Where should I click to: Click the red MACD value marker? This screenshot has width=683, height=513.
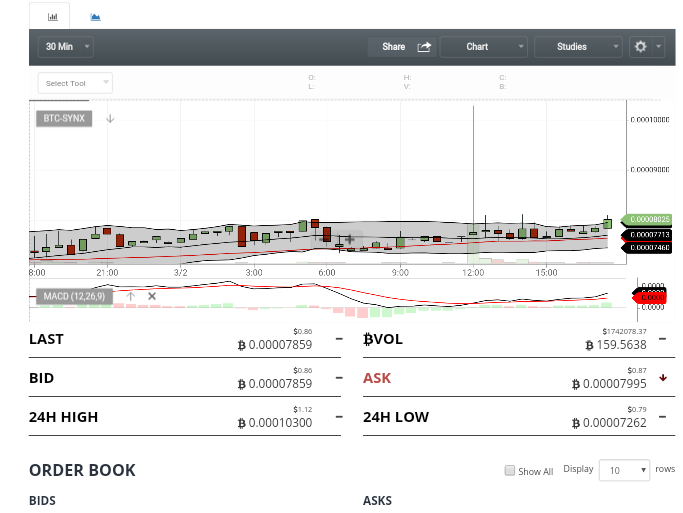(x=649, y=297)
